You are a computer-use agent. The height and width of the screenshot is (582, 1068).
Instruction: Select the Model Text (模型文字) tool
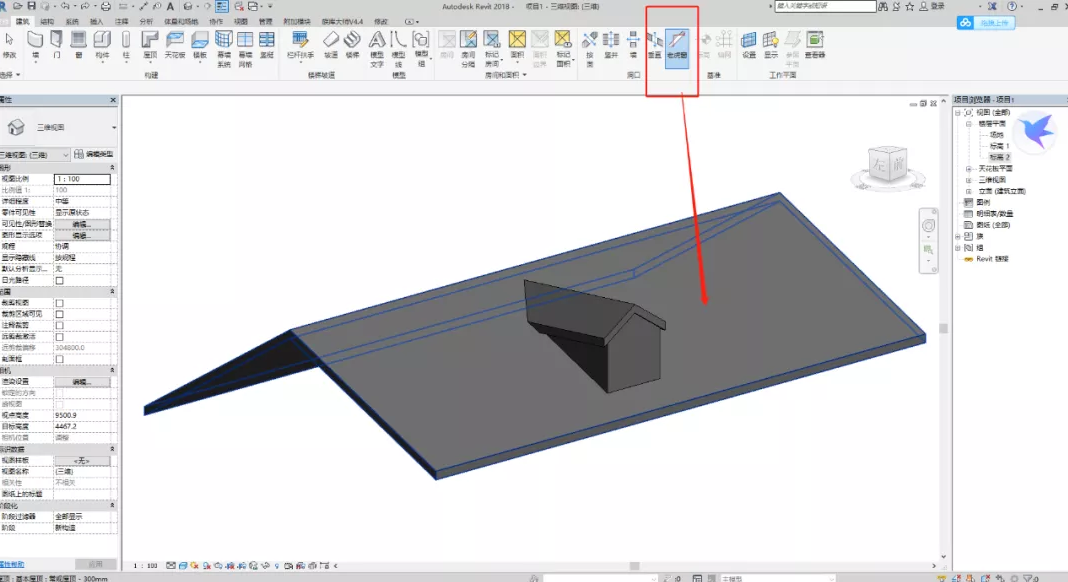377,49
